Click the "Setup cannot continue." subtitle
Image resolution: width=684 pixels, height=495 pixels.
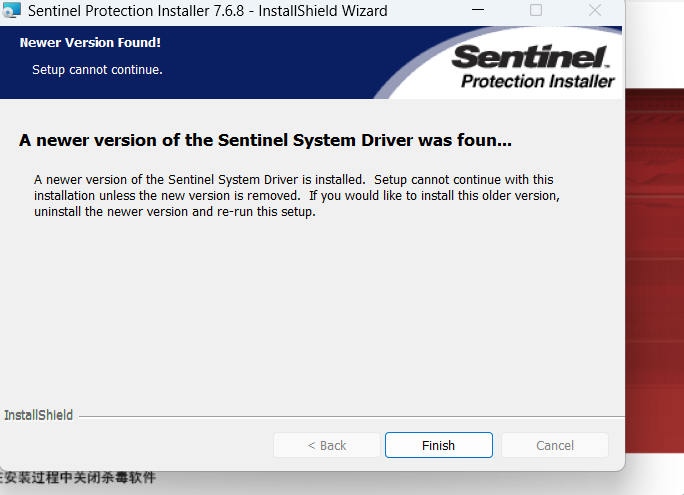coord(97,70)
